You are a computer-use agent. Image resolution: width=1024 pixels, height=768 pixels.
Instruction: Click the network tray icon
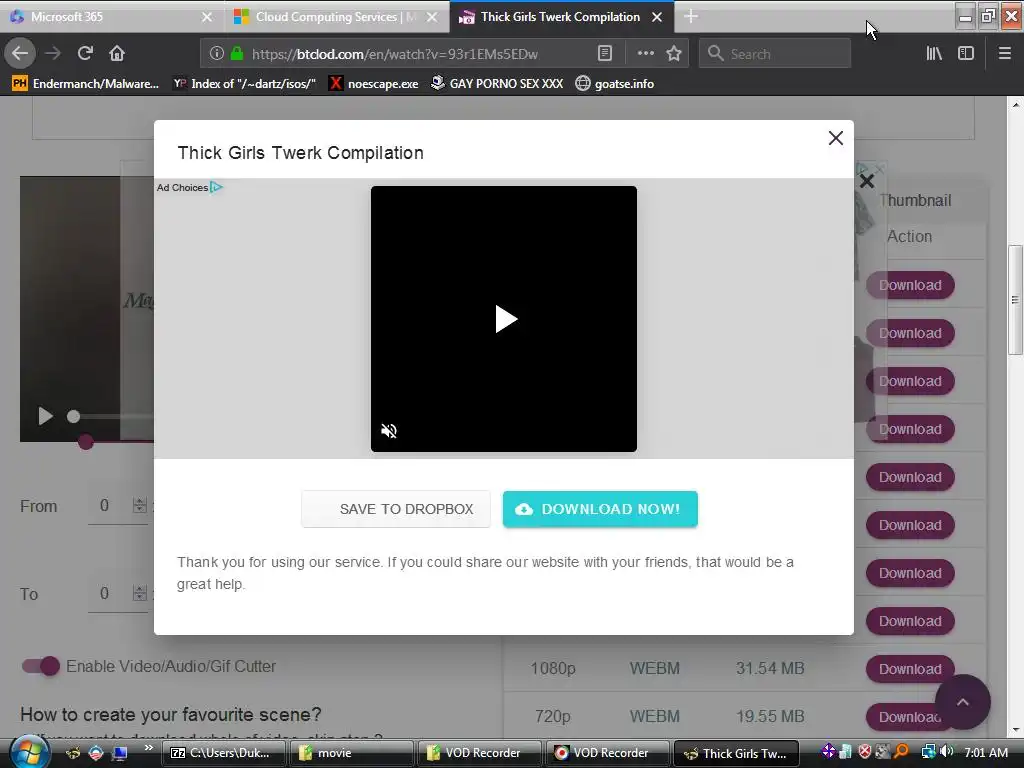[x=928, y=752]
